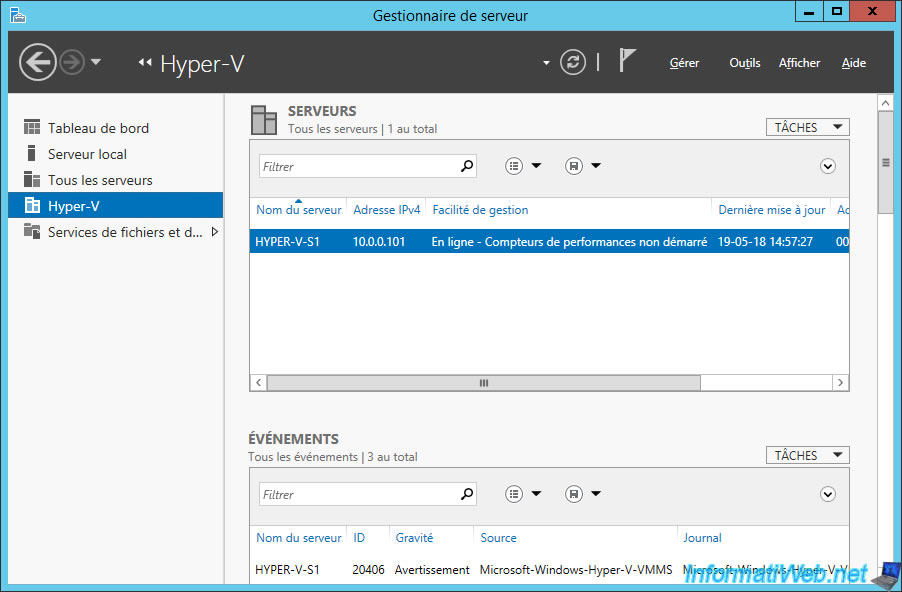Sort events by Nom du serveur column
This screenshot has width=902, height=592.
299,538
